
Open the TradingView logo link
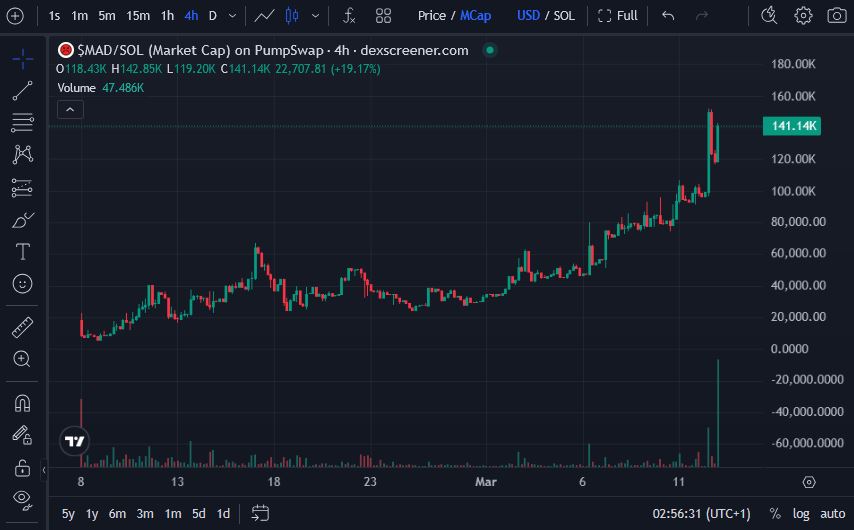[75, 441]
